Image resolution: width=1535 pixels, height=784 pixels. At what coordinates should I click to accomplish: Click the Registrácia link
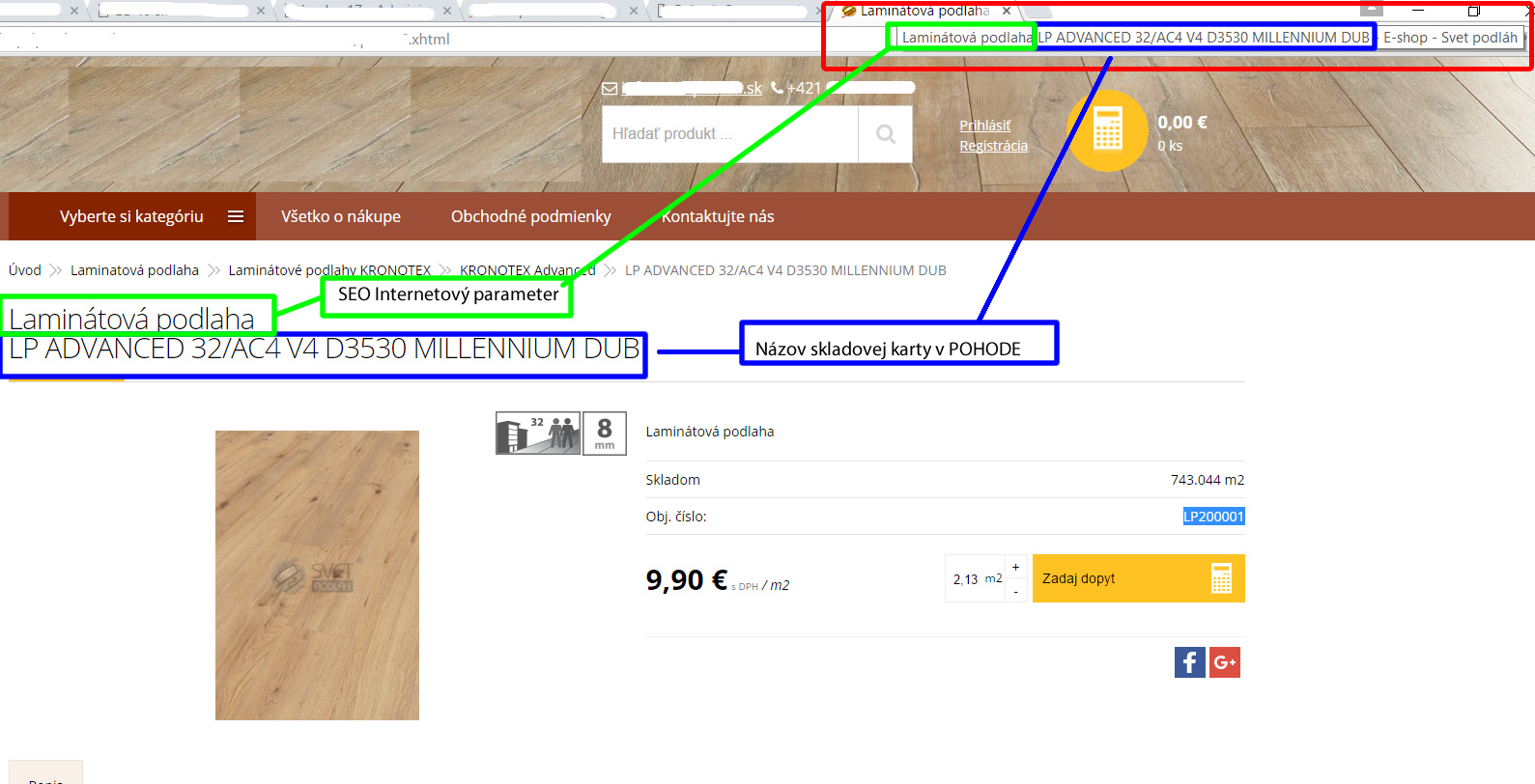click(994, 146)
